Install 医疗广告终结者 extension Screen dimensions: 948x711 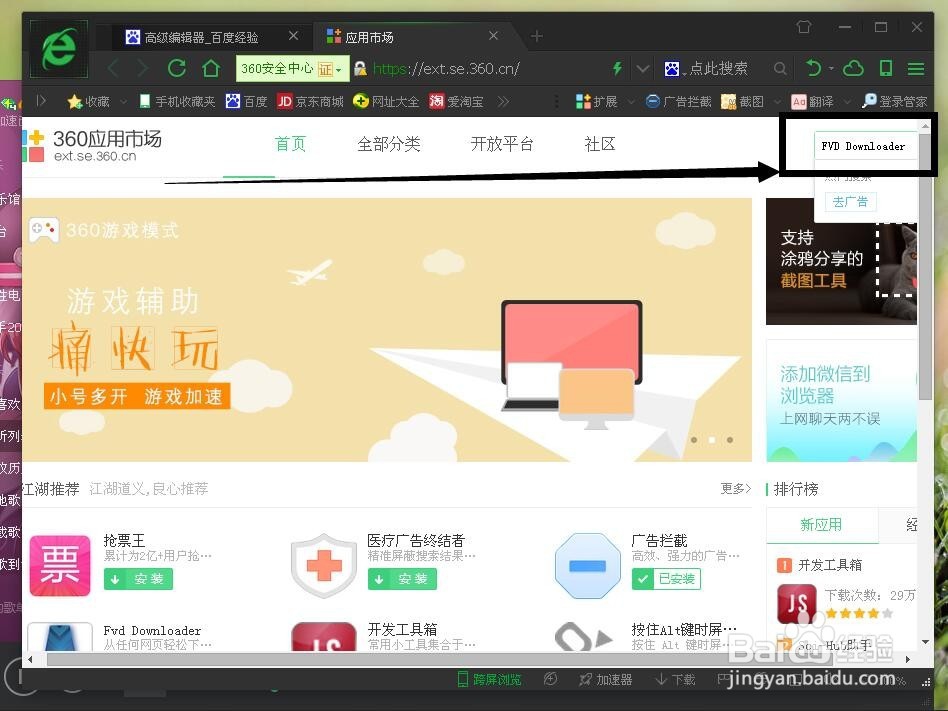(402, 579)
